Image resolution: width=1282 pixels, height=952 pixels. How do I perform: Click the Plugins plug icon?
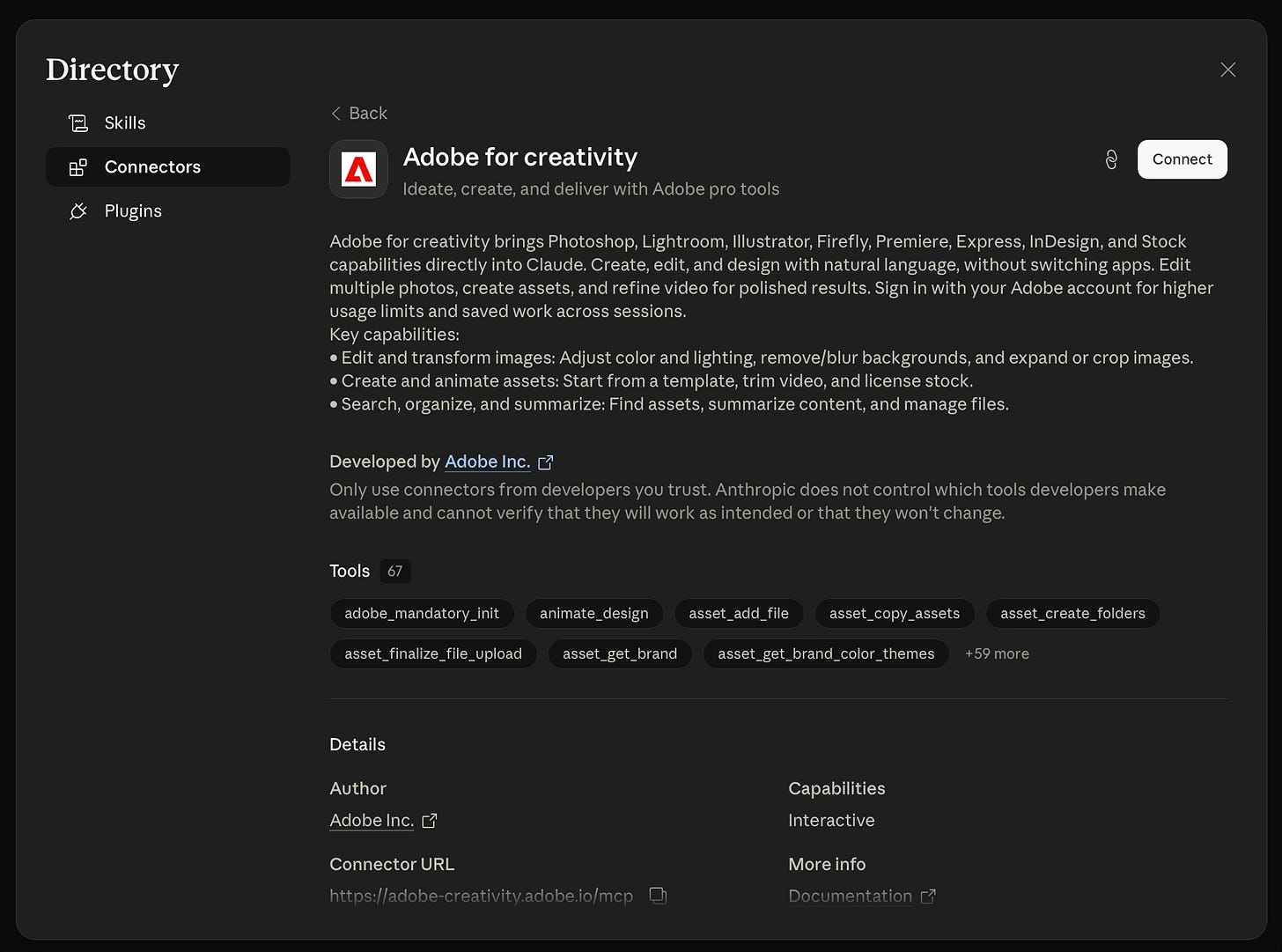(78, 210)
